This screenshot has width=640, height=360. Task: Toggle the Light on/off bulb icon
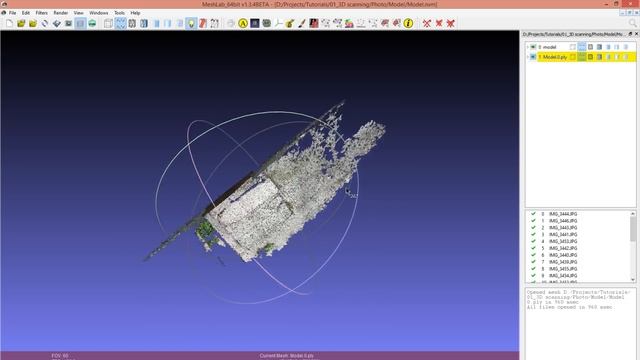[x=191, y=24]
